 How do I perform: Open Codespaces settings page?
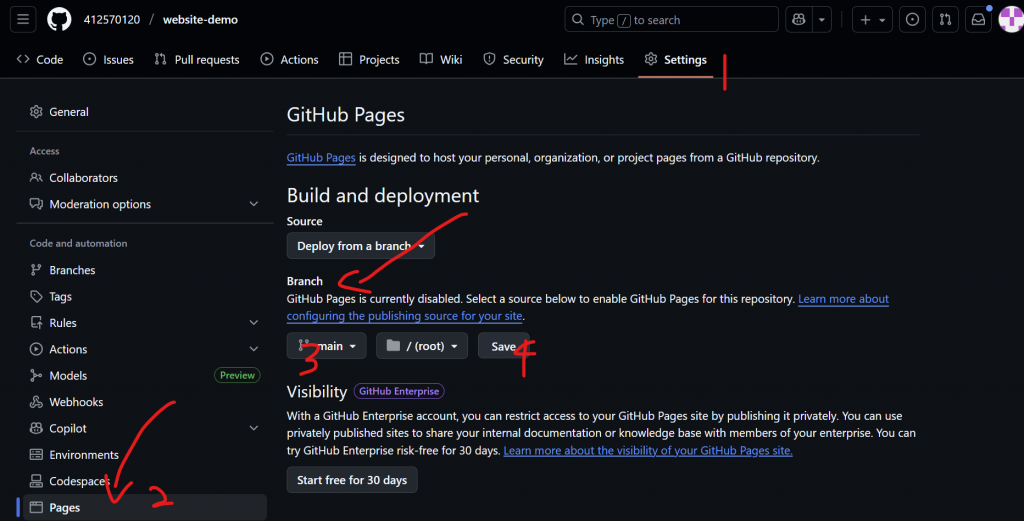(x=144, y=481)
